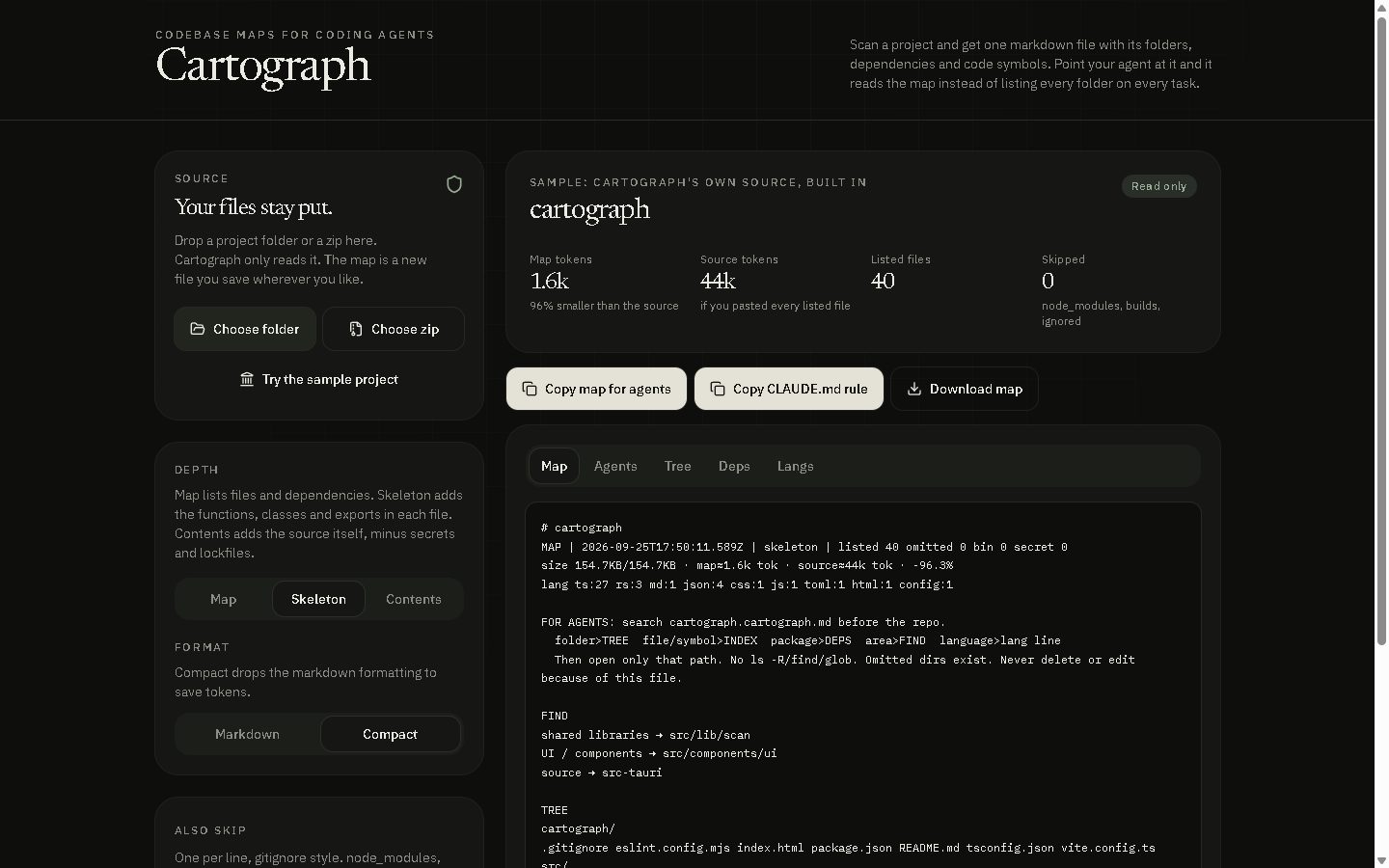Click the Read only badge

(x=1159, y=186)
